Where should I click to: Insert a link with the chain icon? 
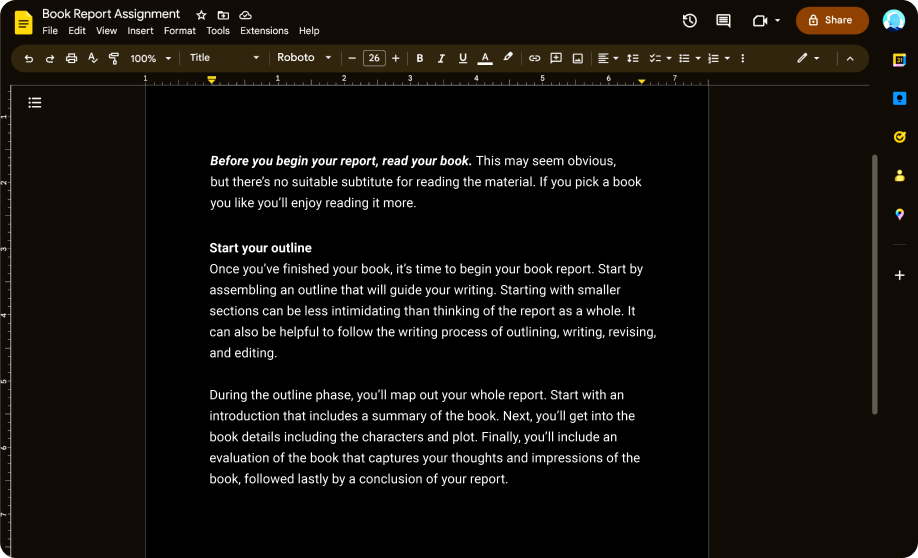pyautogui.click(x=534, y=59)
